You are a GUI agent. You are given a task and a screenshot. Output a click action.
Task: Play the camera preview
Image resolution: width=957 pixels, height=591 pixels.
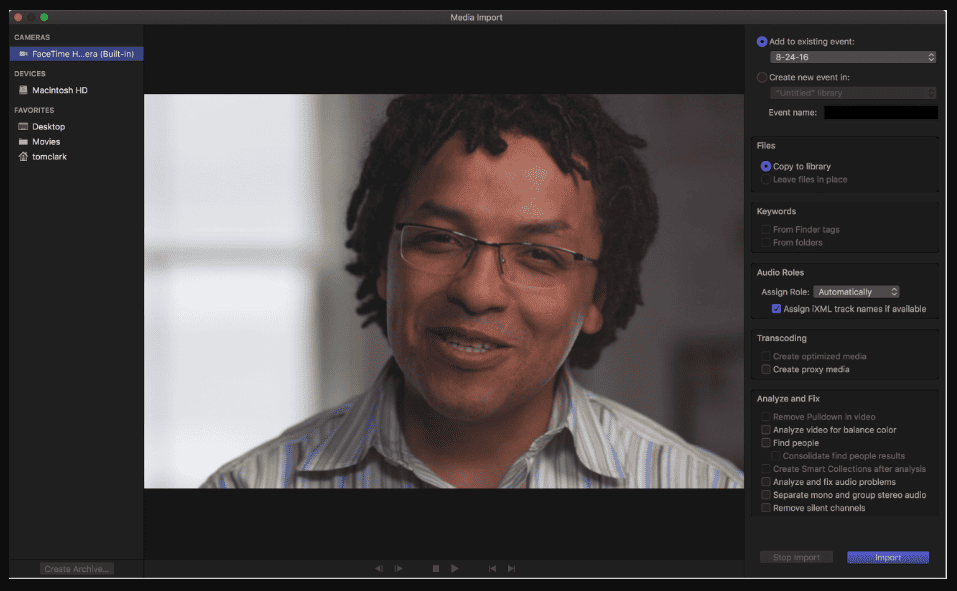pos(455,568)
